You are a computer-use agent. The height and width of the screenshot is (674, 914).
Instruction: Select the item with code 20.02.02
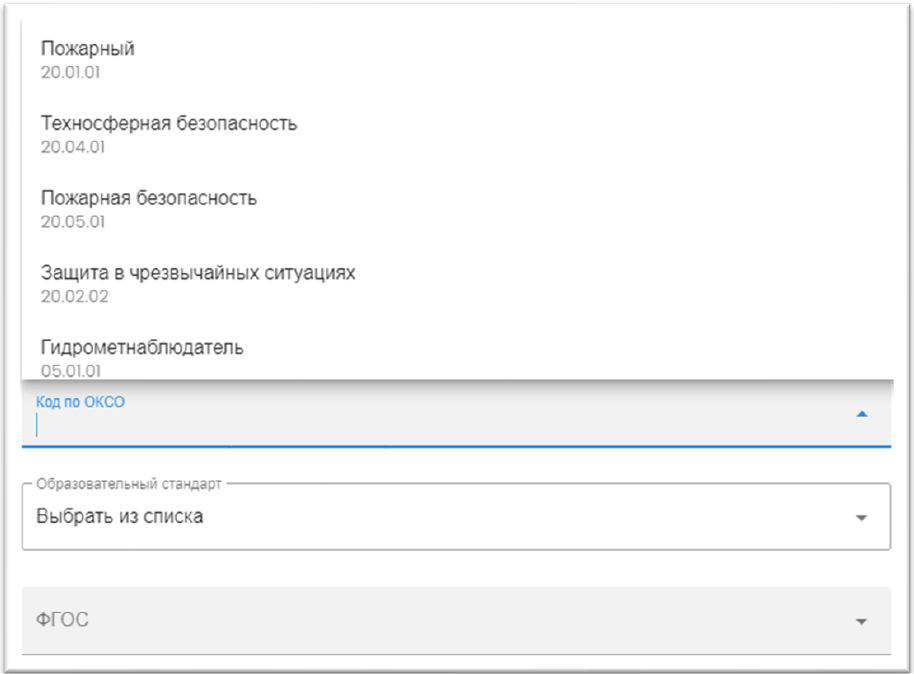(74, 296)
